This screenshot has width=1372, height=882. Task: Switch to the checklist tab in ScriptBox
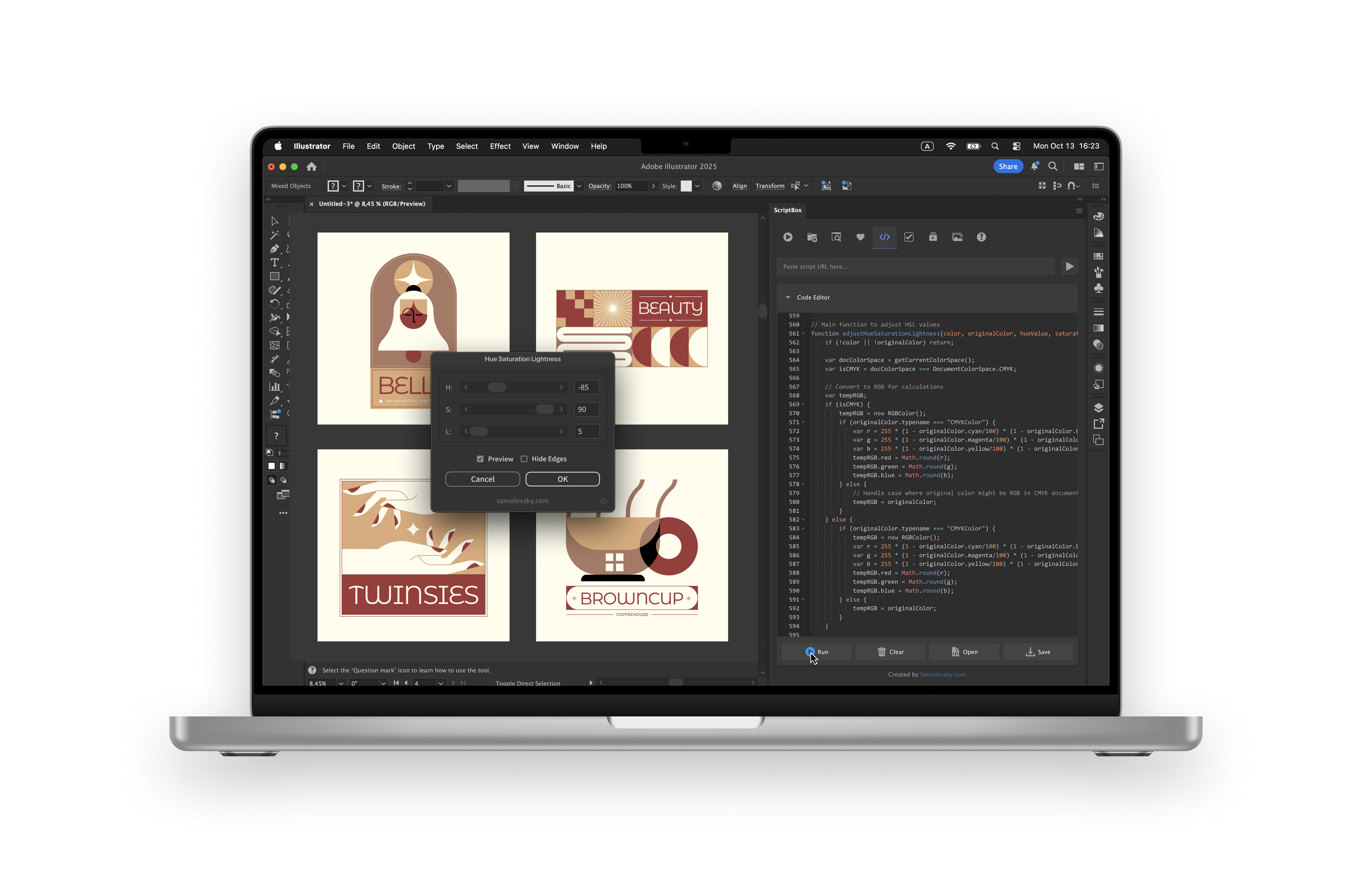[909, 237]
